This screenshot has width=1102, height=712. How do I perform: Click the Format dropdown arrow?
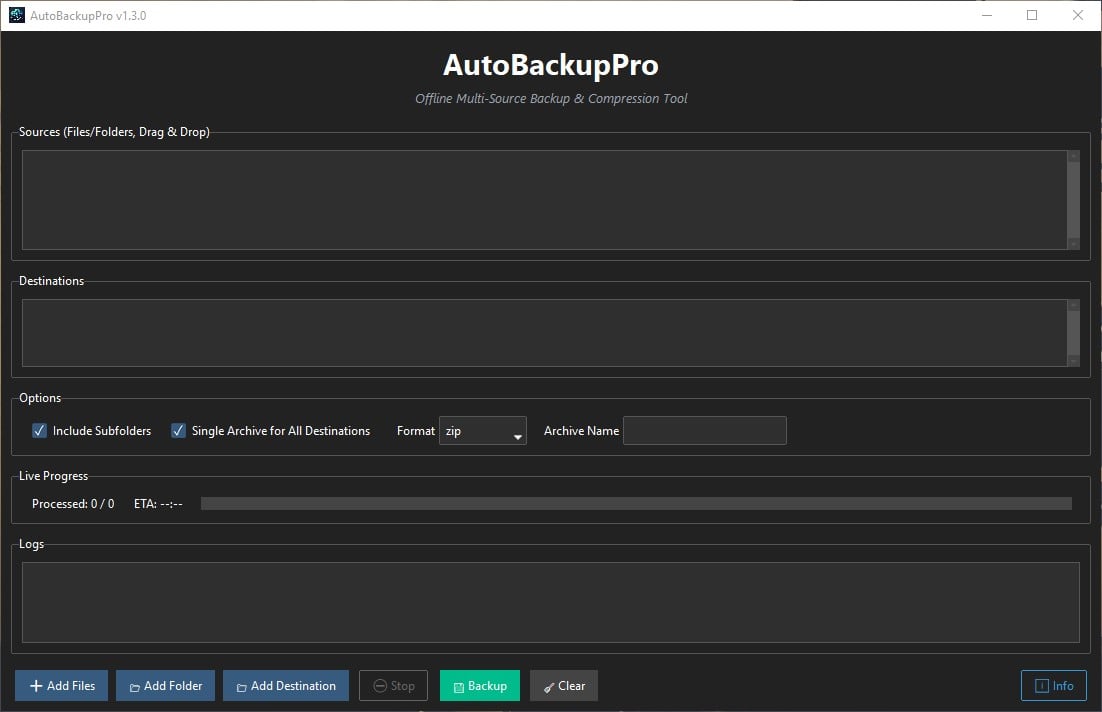tap(517, 430)
